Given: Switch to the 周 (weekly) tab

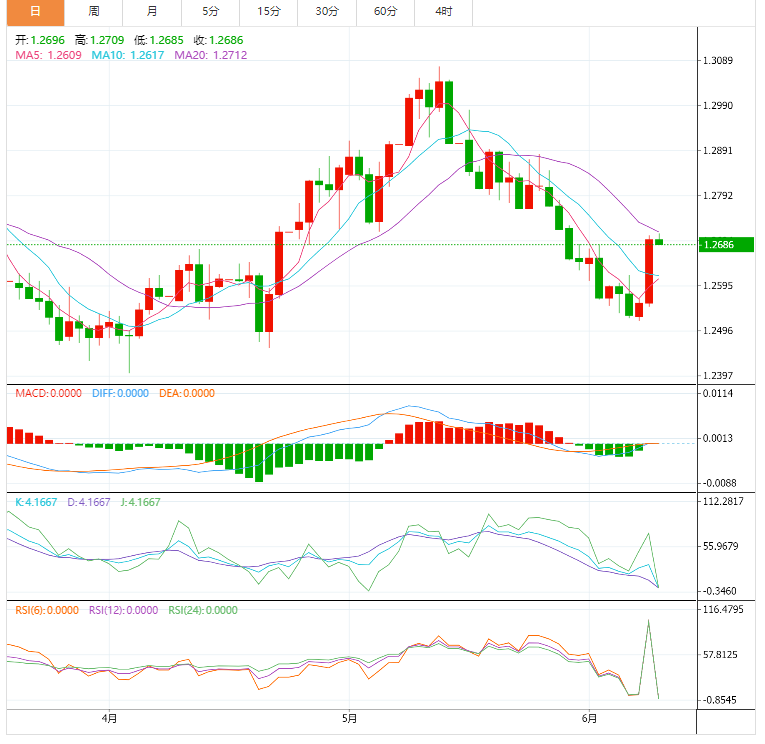Looking at the screenshot, I should pyautogui.click(x=94, y=12).
